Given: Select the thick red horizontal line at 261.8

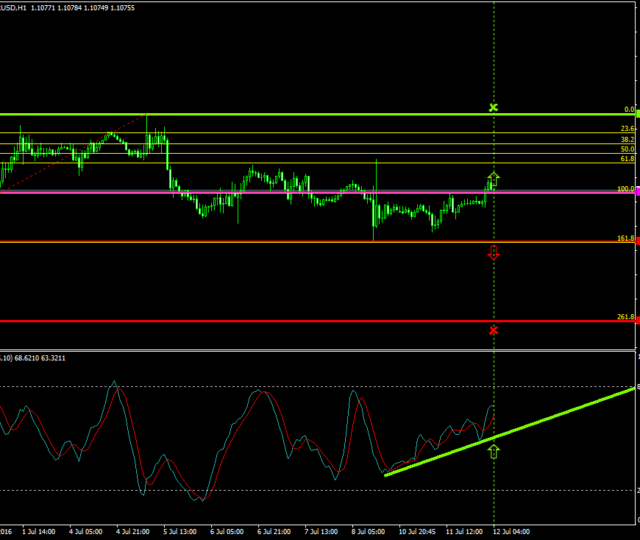Looking at the screenshot, I should (300, 321).
